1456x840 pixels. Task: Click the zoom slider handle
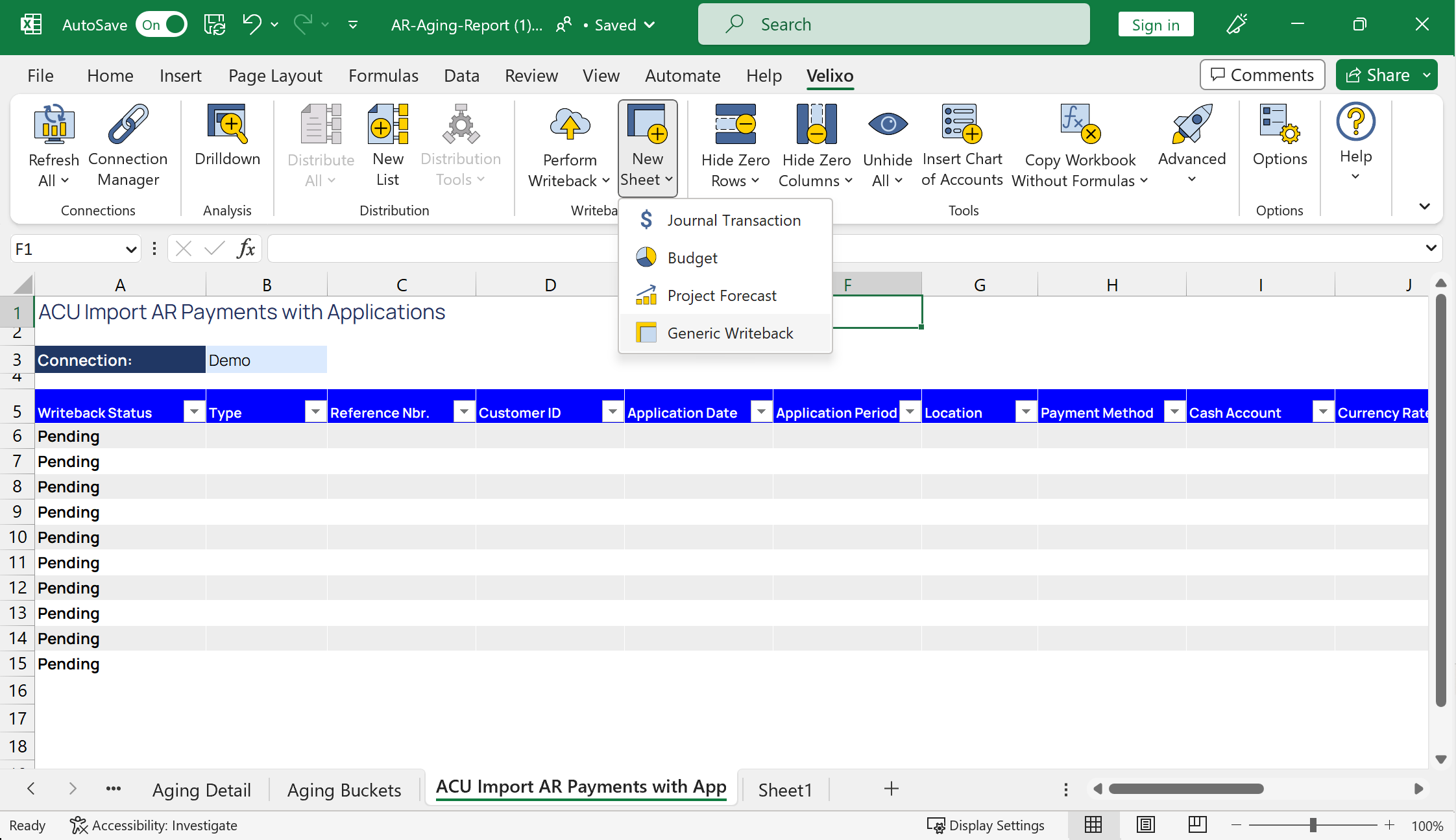tap(1313, 825)
